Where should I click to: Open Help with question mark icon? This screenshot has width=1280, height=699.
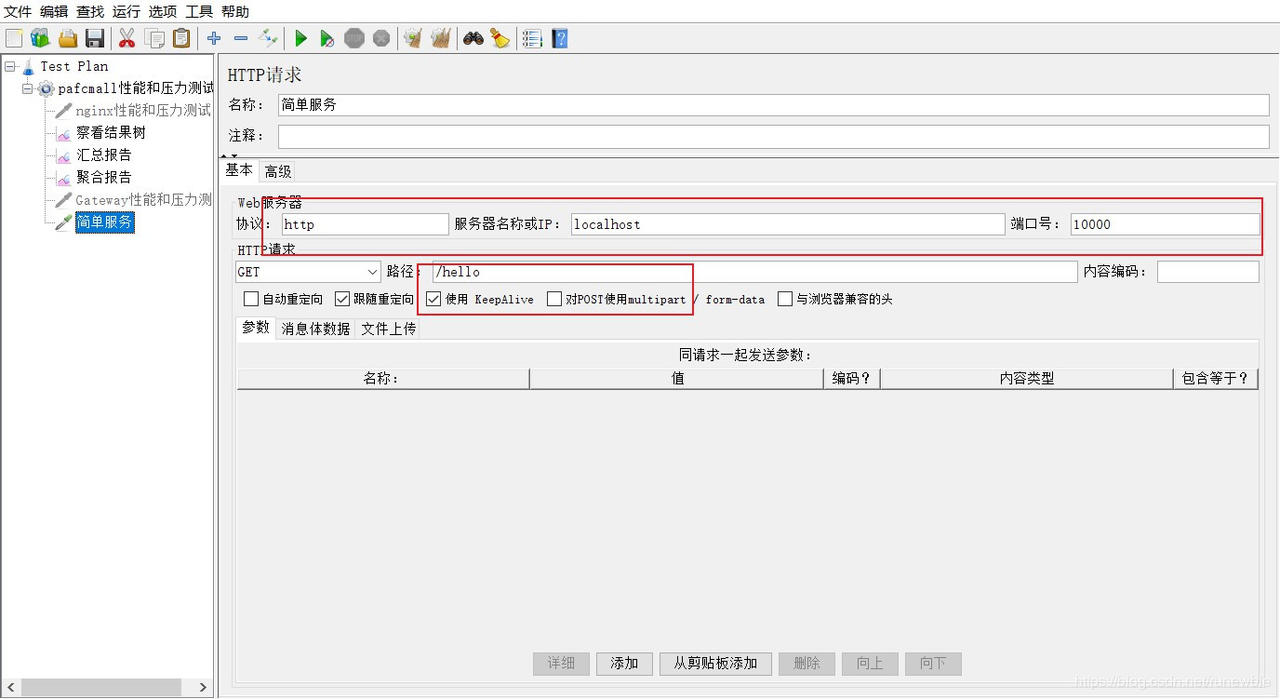coord(560,38)
